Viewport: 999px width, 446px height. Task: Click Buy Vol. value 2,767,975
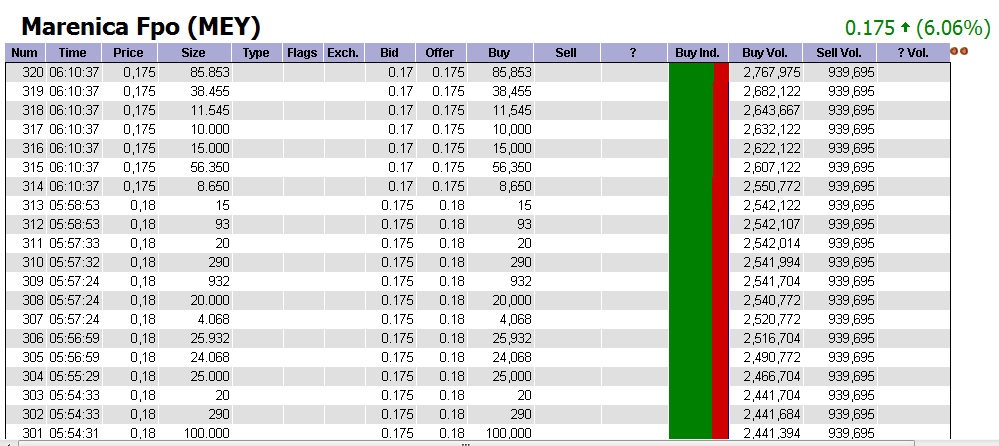[772, 73]
